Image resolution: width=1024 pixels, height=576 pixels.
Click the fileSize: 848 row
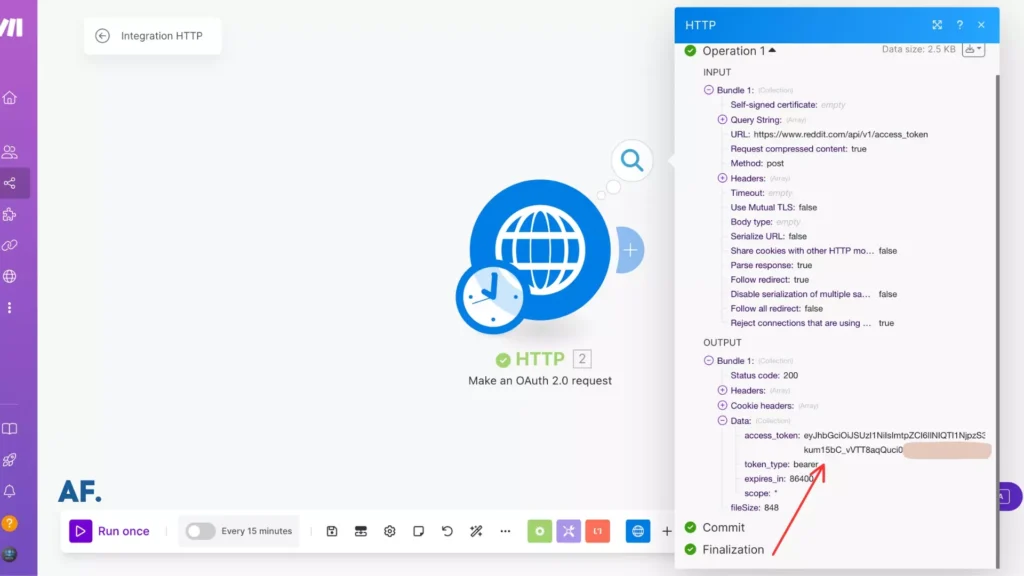(754, 507)
